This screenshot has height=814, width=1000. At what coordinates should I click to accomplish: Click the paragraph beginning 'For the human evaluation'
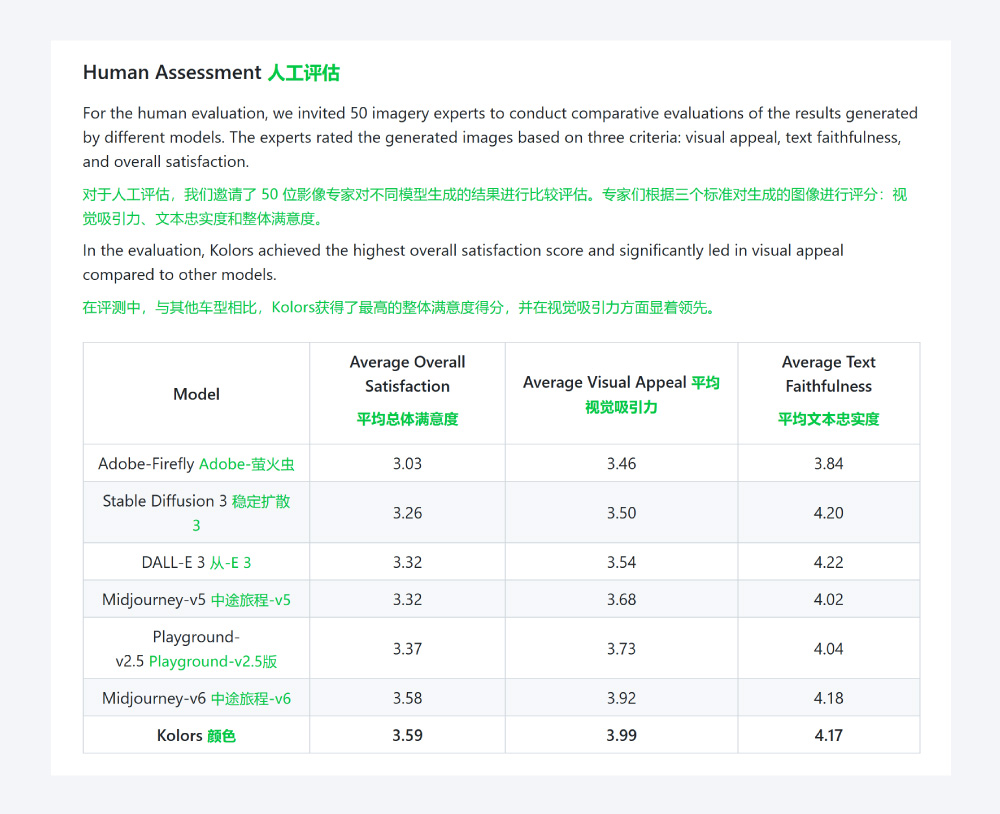click(500, 137)
